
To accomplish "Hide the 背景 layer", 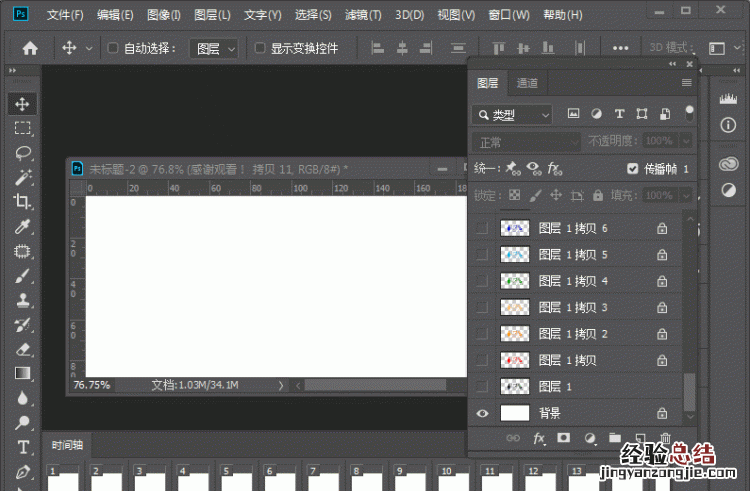I will point(484,412).
